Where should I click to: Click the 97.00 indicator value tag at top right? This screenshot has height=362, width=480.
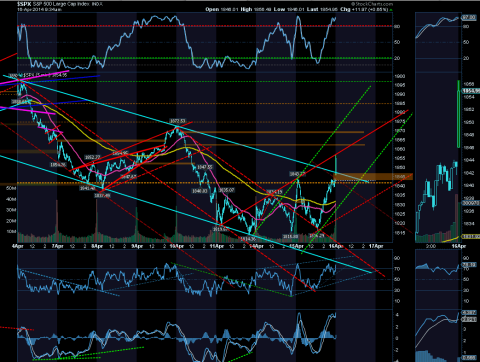(469, 17)
